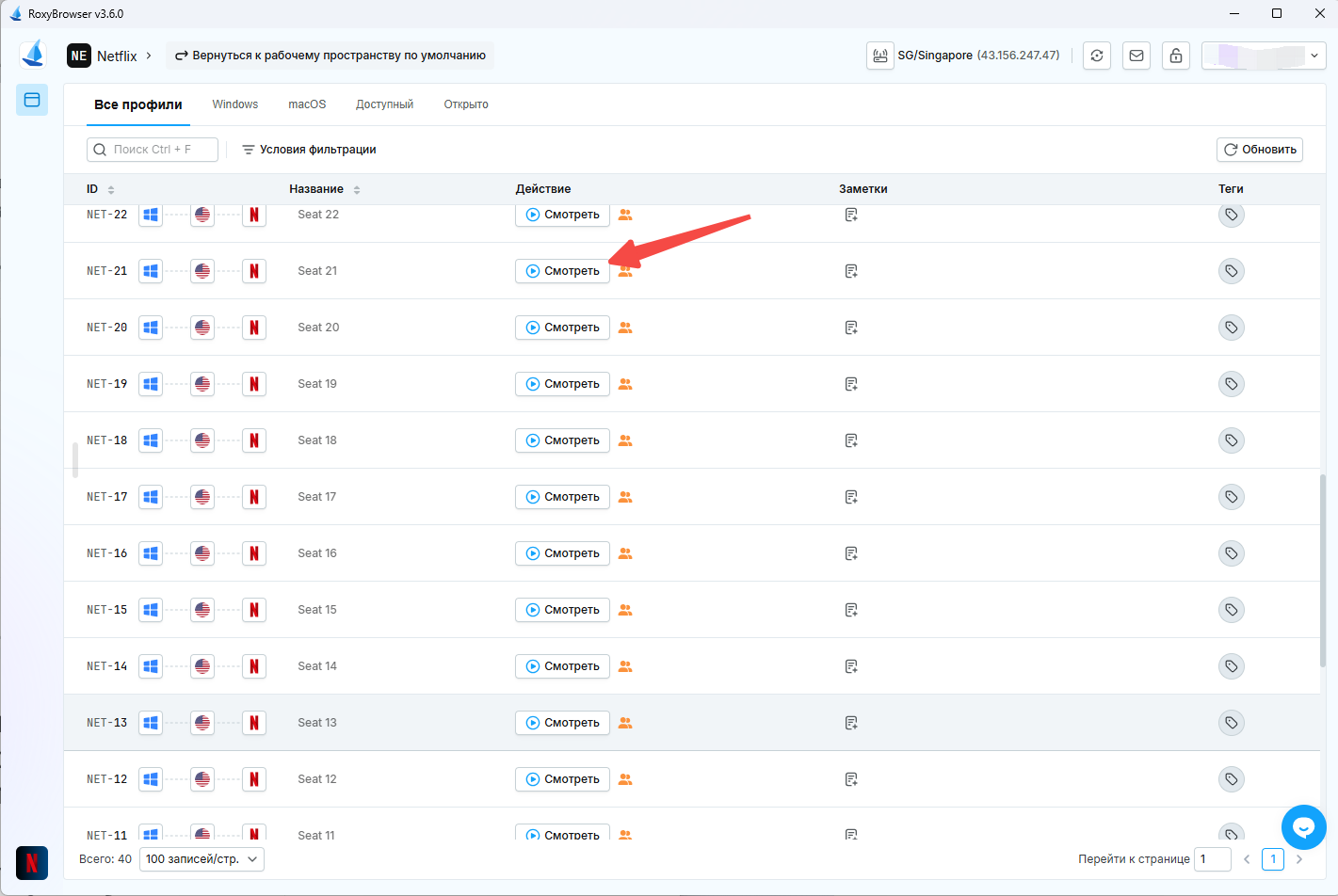Click the Netflix icon in NET-17 row

(x=254, y=497)
